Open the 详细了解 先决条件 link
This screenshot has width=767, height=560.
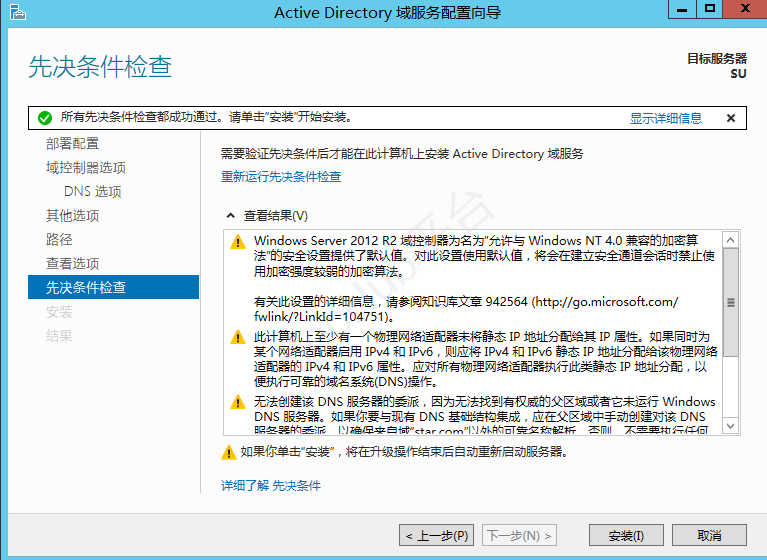271,486
